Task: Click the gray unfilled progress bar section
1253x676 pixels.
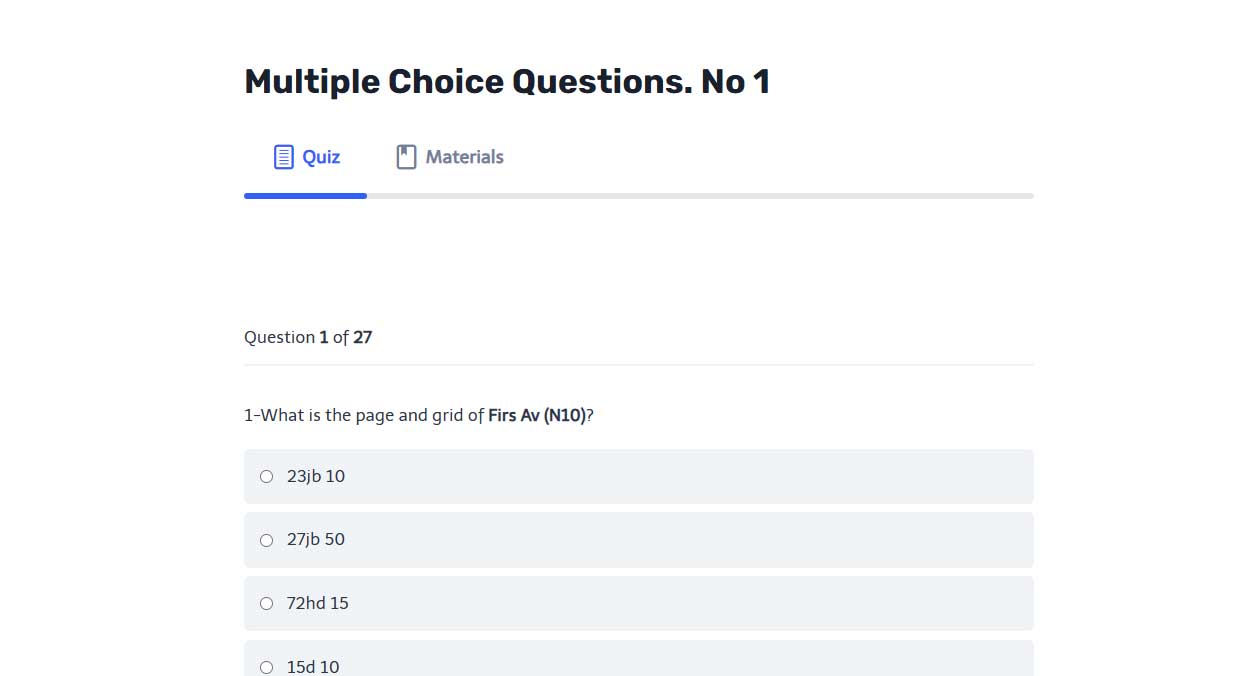Action: (700, 196)
